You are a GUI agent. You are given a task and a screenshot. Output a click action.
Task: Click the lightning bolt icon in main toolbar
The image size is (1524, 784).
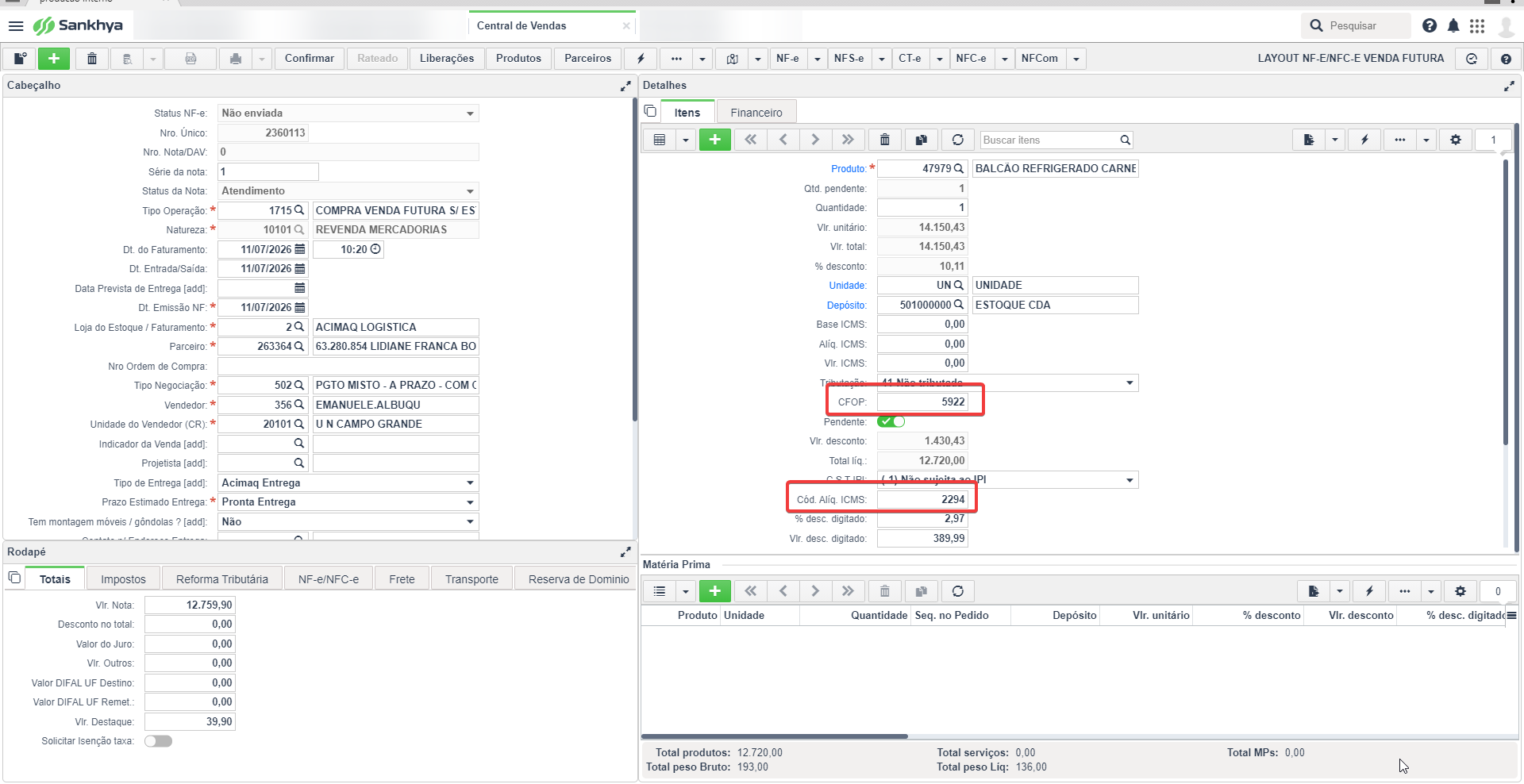(641, 59)
